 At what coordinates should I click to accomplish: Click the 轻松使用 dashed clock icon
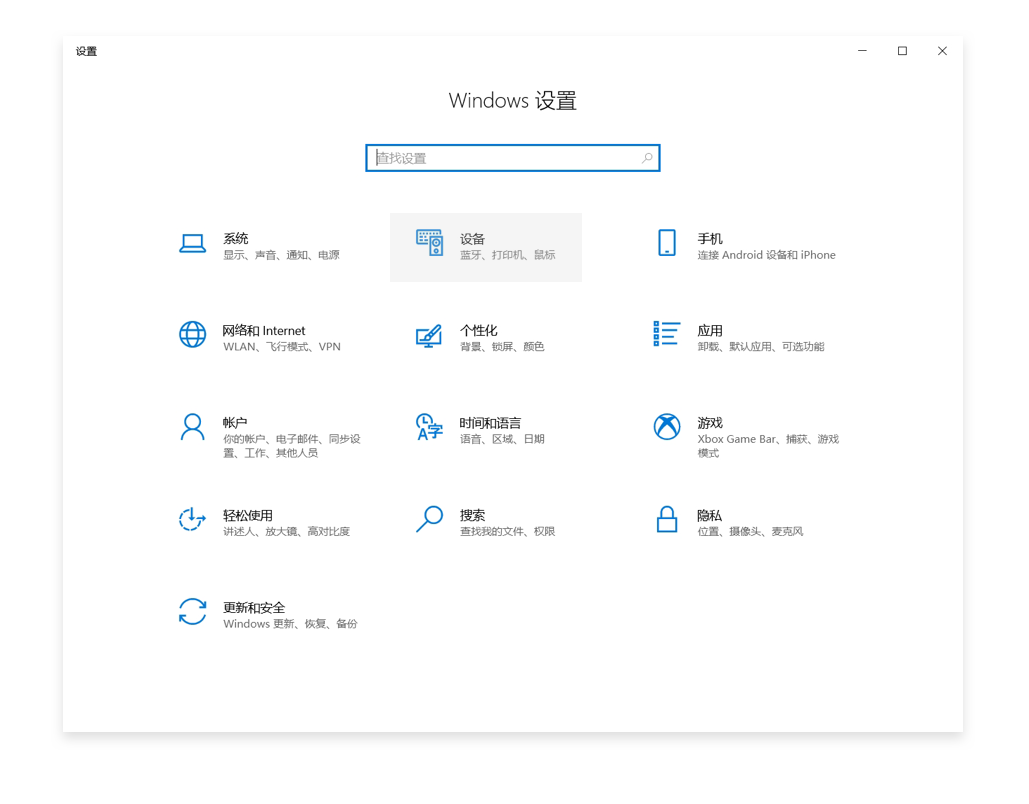pyautogui.click(x=192, y=519)
